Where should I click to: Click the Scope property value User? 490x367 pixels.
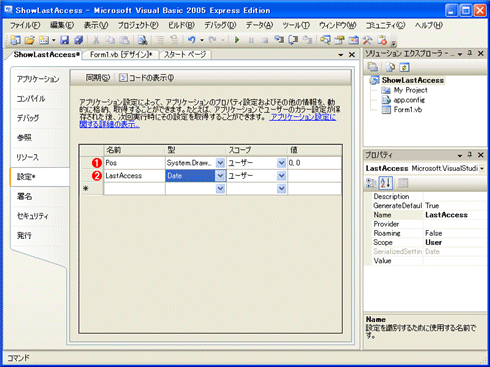[455, 242]
